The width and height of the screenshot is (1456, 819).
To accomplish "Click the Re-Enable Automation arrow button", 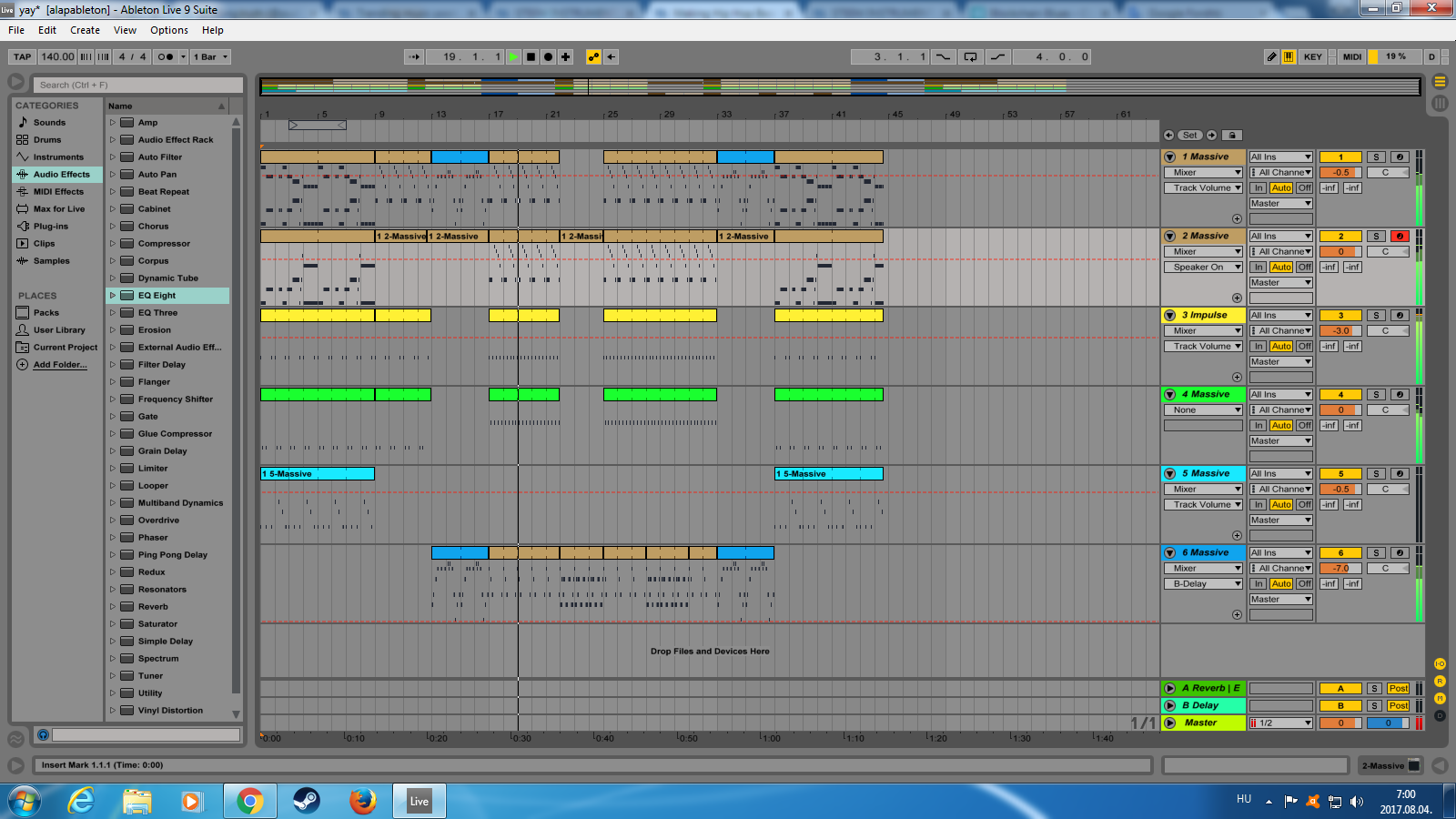I will (x=612, y=56).
